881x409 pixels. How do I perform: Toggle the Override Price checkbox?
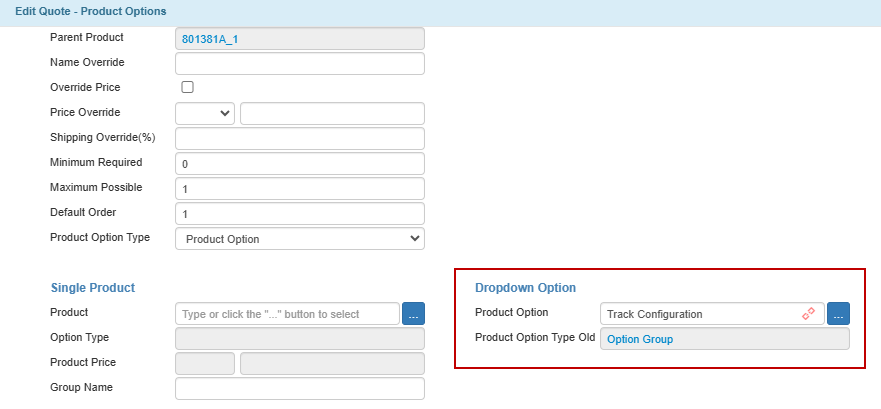[x=187, y=87]
